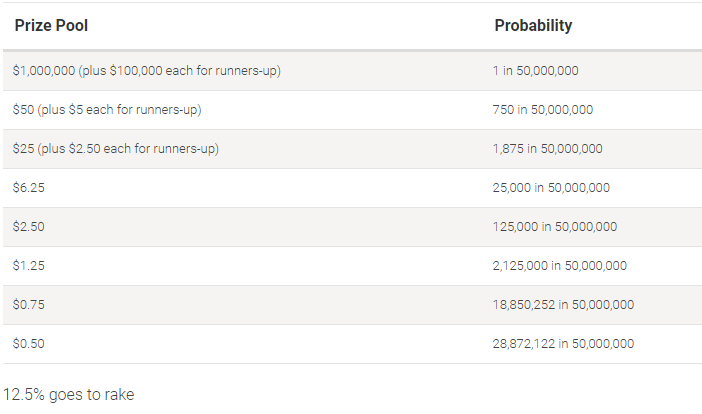This screenshot has width=702, height=414.
Task: Click the 28,872,122 in 50,000,000 cell
Action: pos(563,344)
